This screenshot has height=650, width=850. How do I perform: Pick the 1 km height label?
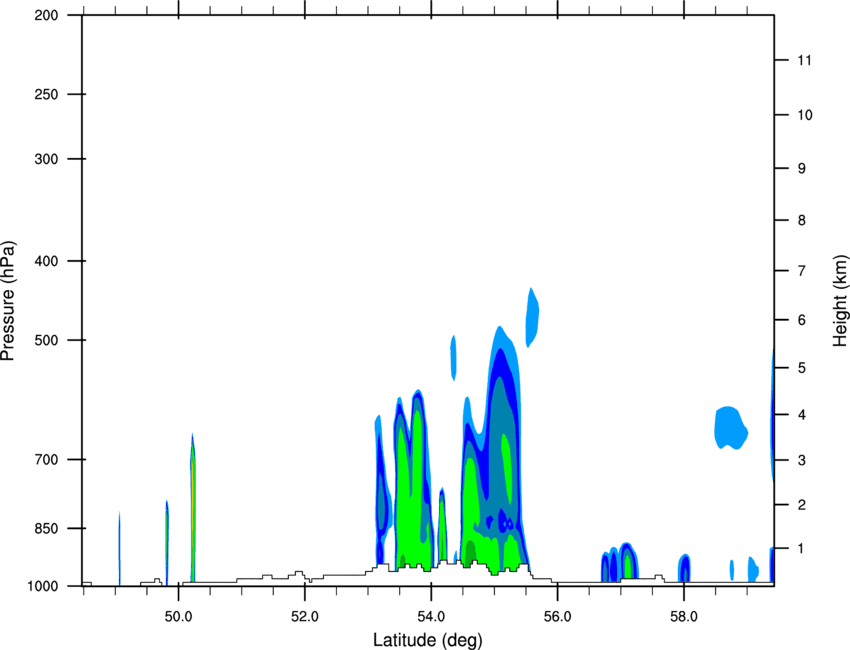click(802, 549)
